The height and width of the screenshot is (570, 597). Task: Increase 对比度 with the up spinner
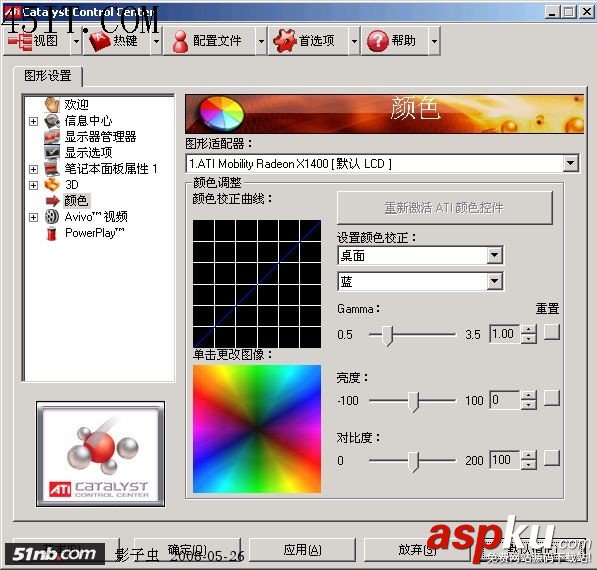pos(528,455)
